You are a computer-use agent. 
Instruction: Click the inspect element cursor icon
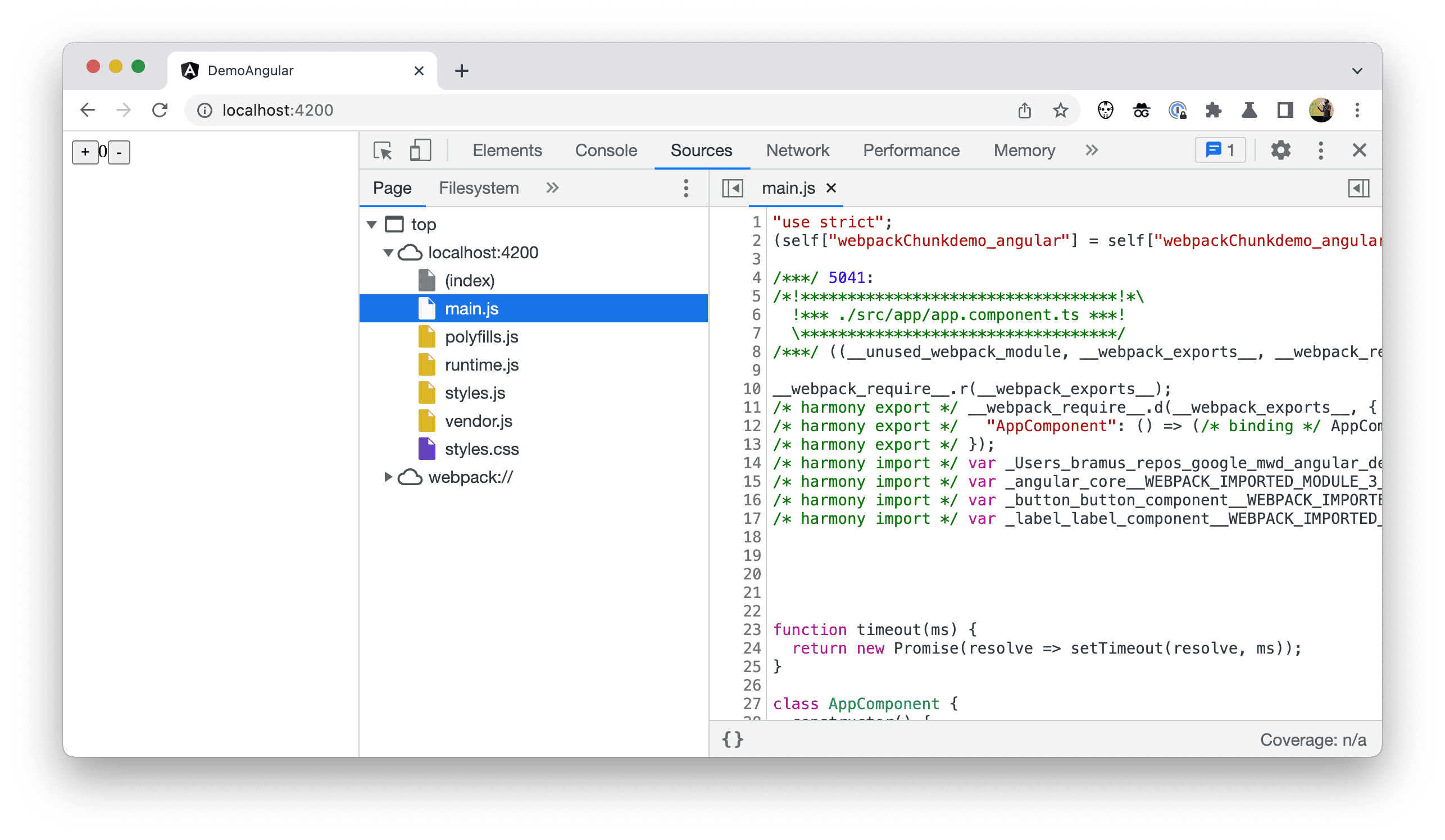[x=383, y=151]
